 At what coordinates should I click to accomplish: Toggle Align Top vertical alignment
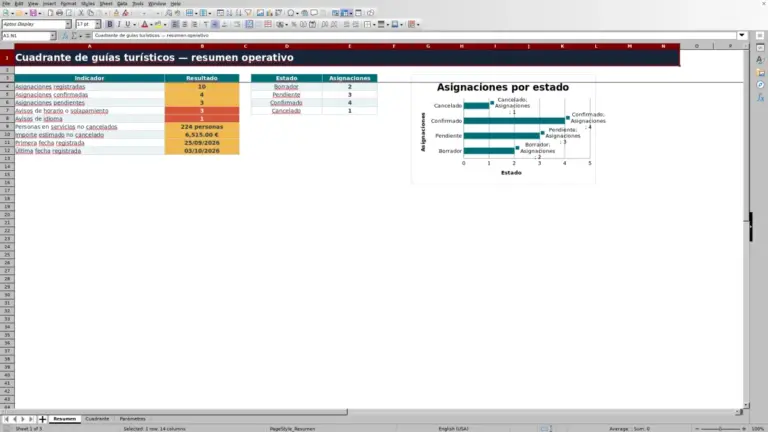[206, 24]
